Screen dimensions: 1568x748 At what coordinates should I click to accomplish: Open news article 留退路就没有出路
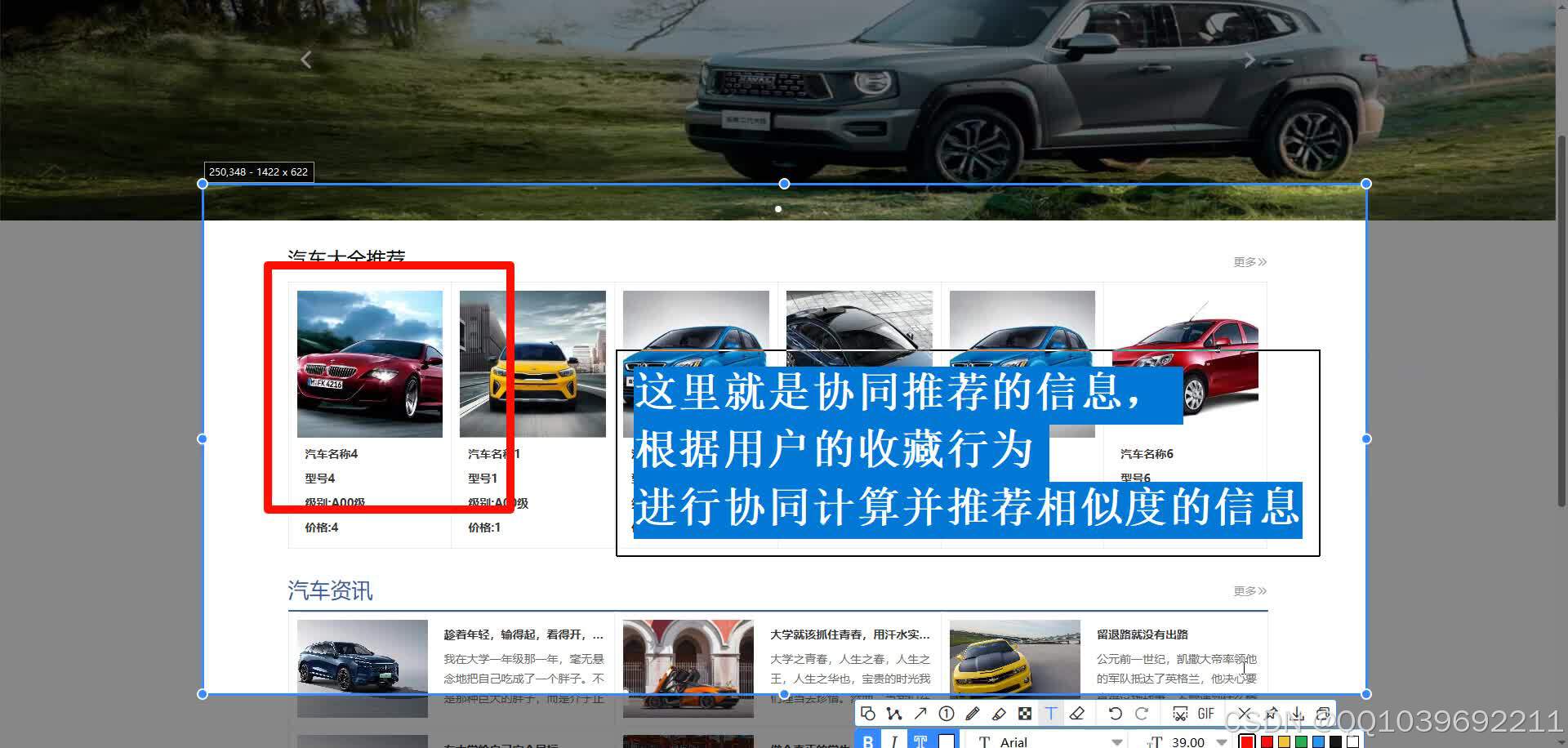tap(1143, 634)
